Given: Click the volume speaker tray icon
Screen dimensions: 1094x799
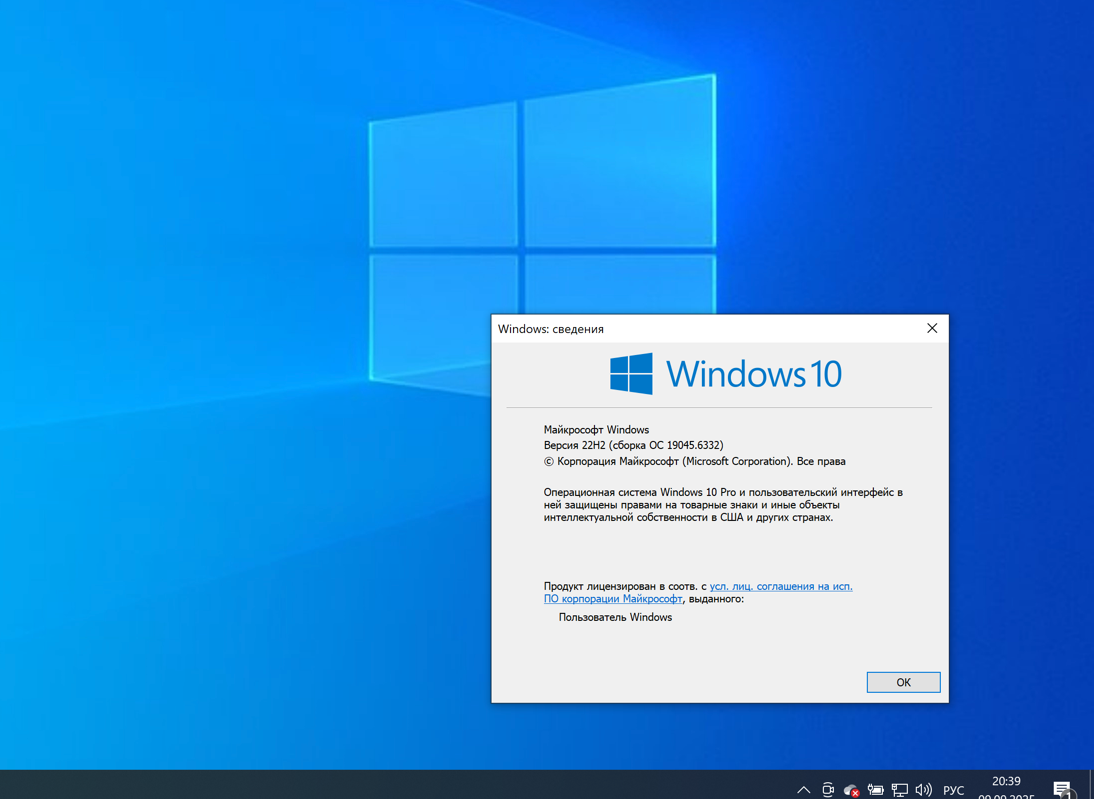Looking at the screenshot, I should coord(922,789).
